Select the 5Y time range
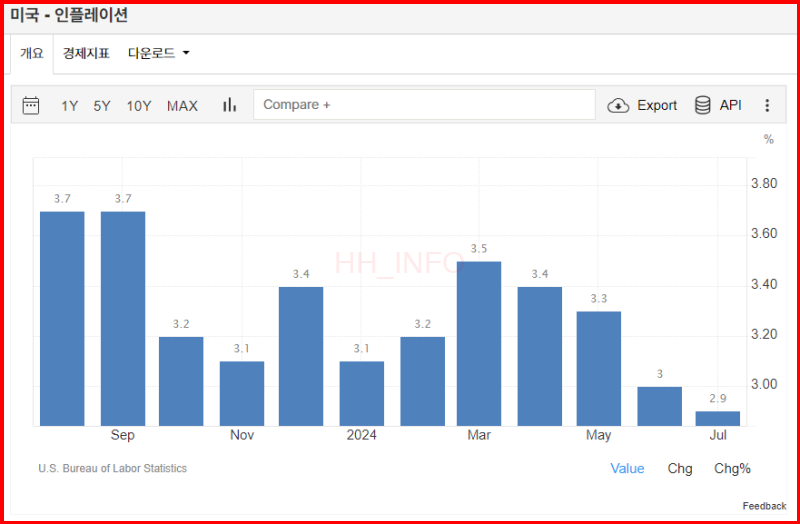The width and height of the screenshot is (800, 524). coord(102,106)
